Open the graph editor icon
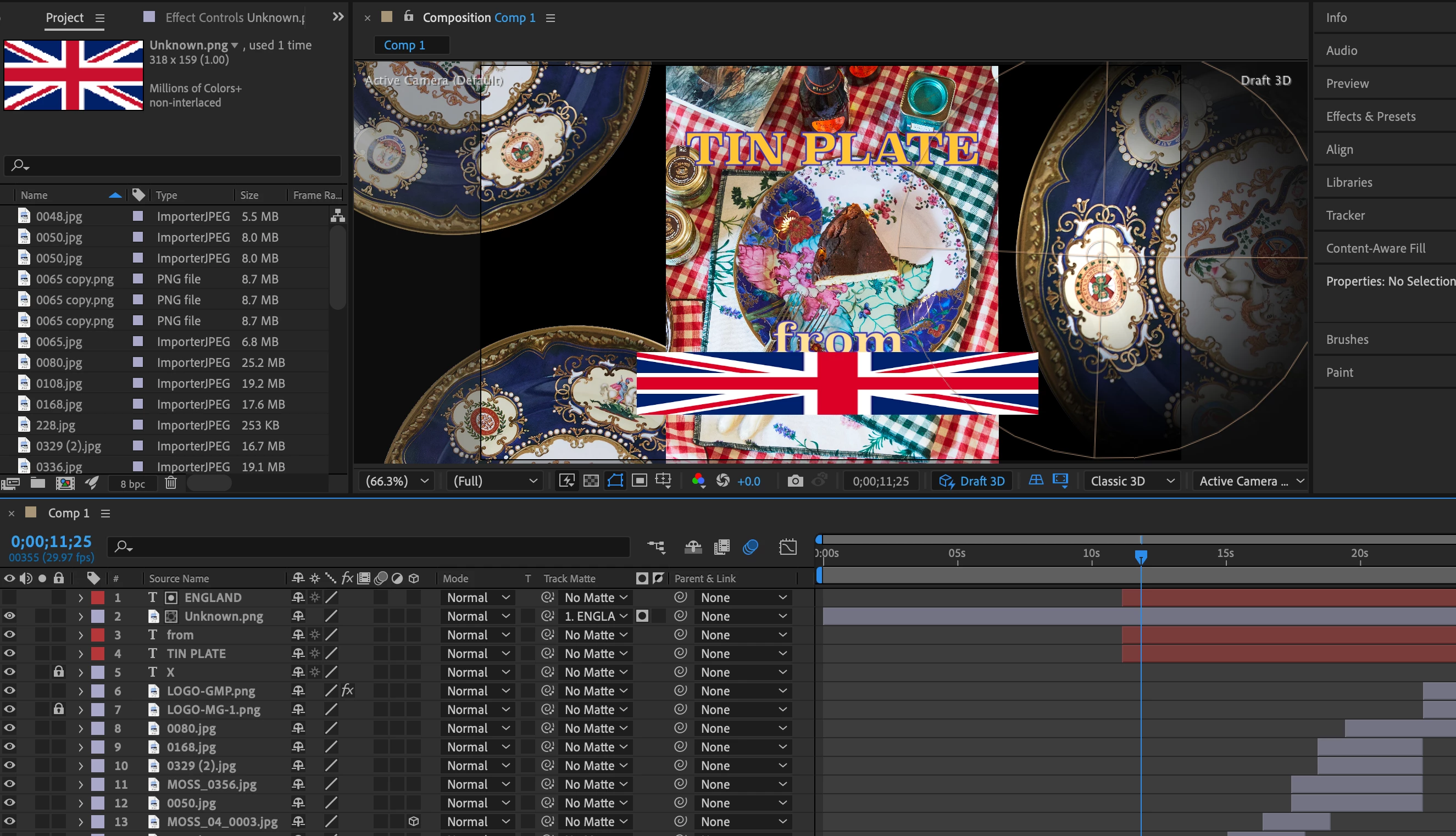This screenshot has height=836, width=1456. [787, 547]
